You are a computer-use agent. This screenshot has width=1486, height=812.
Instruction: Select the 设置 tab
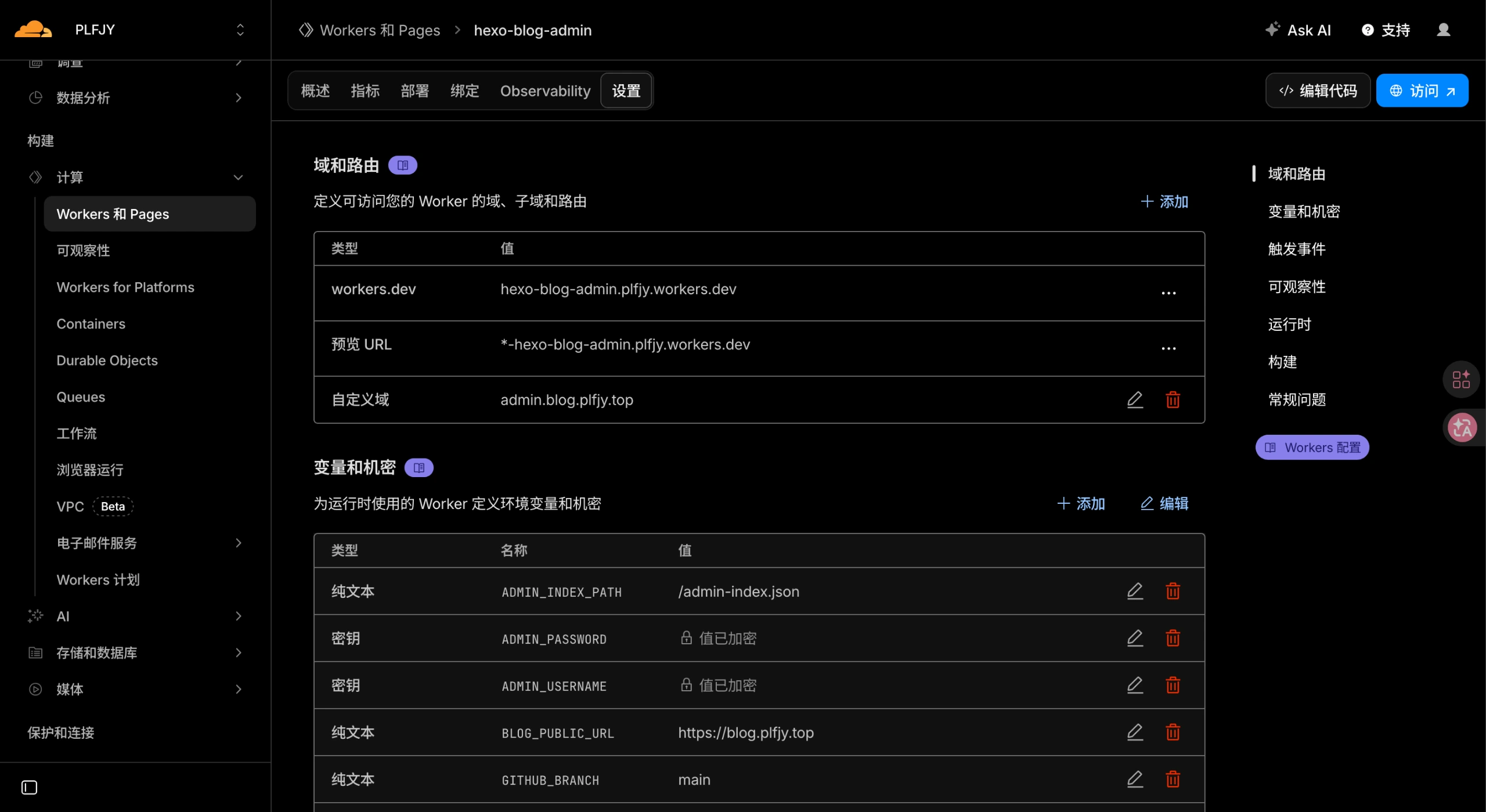626,91
